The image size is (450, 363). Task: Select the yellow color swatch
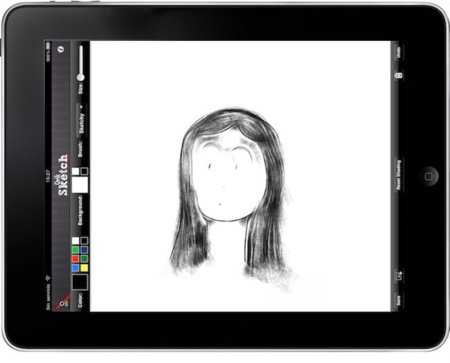click(84, 268)
